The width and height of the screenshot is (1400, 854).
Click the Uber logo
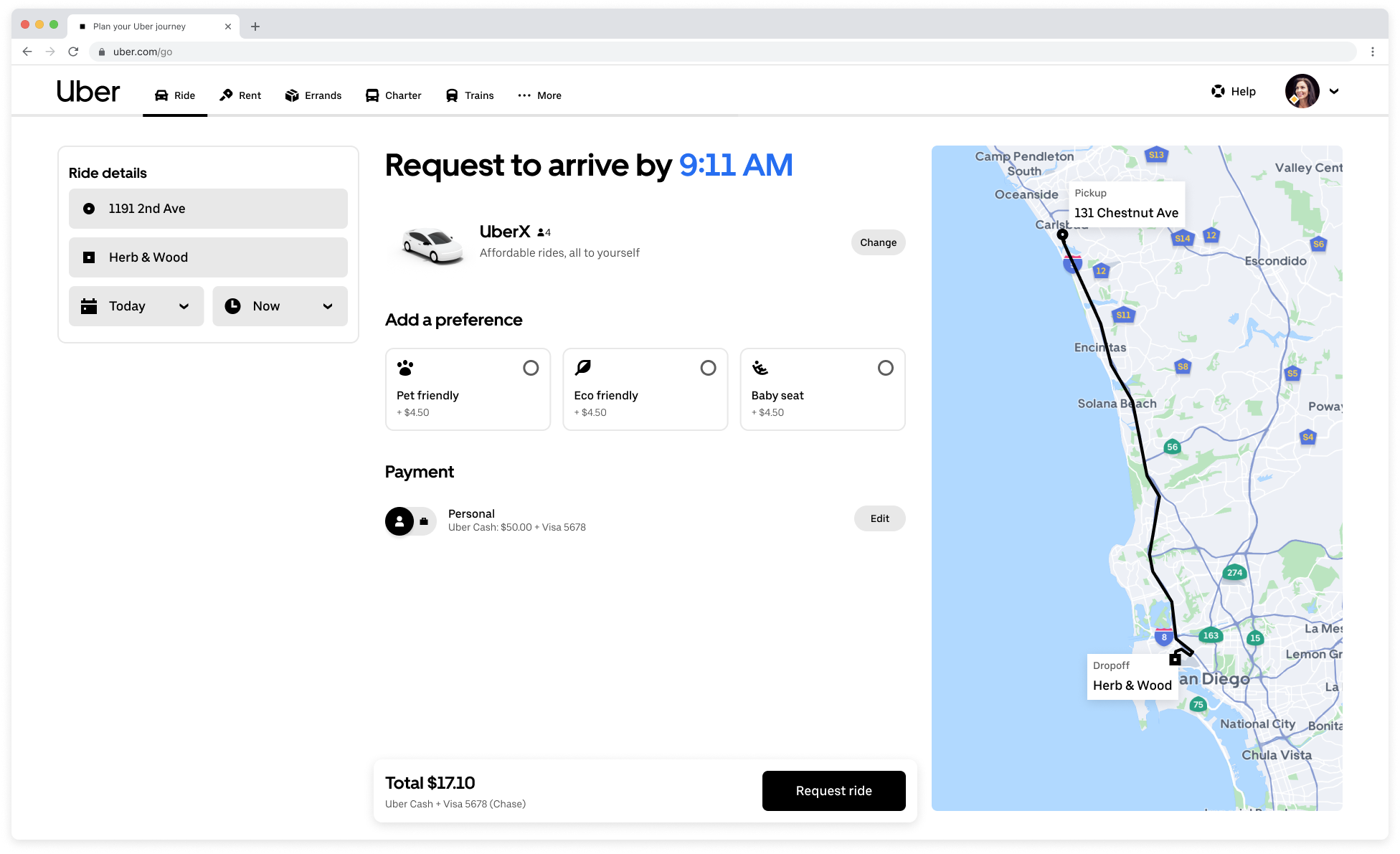(88, 92)
